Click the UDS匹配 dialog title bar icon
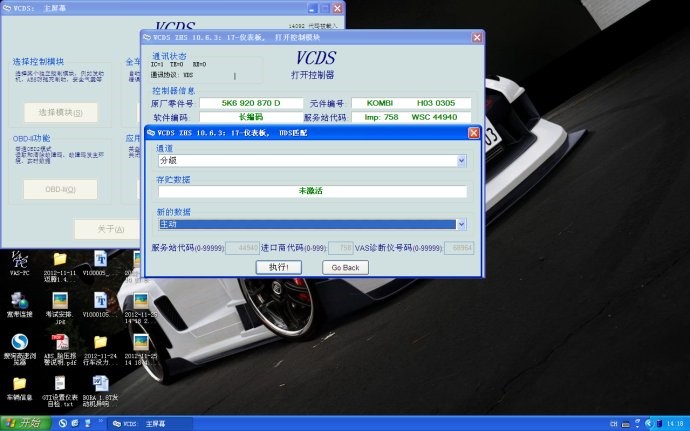Screen dimensions: 690x431 (x=151, y=133)
